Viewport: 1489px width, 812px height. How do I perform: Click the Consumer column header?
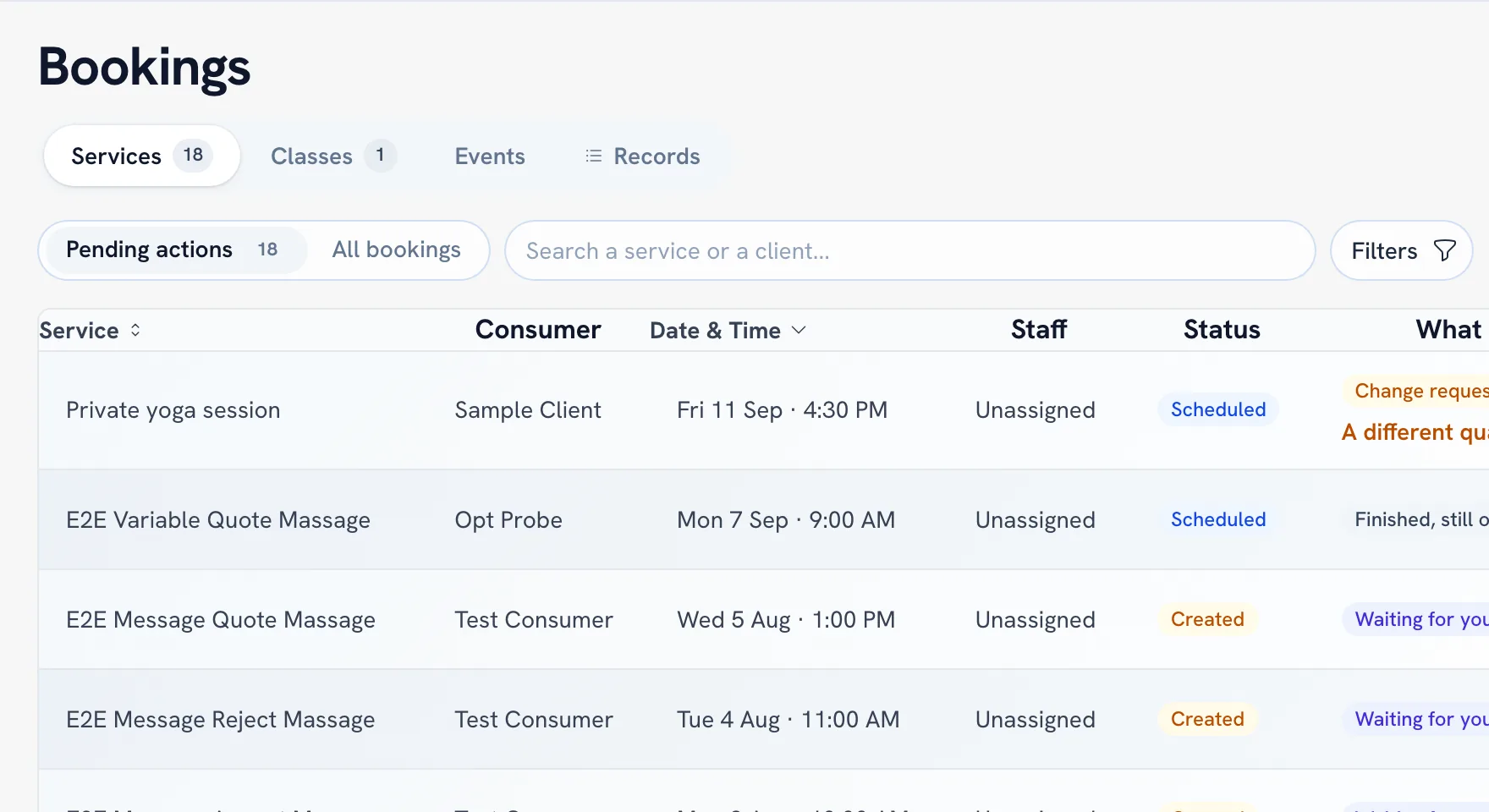click(538, 329)
